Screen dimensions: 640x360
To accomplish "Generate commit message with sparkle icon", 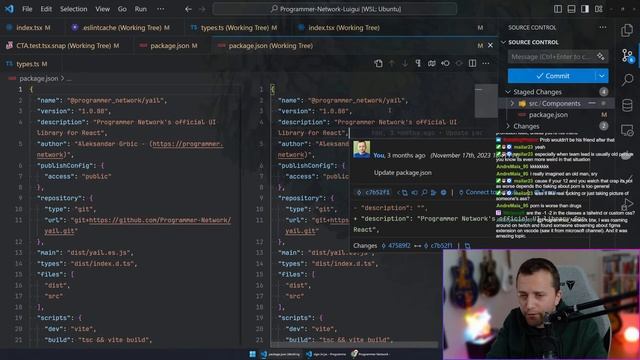I will point(600,56).
